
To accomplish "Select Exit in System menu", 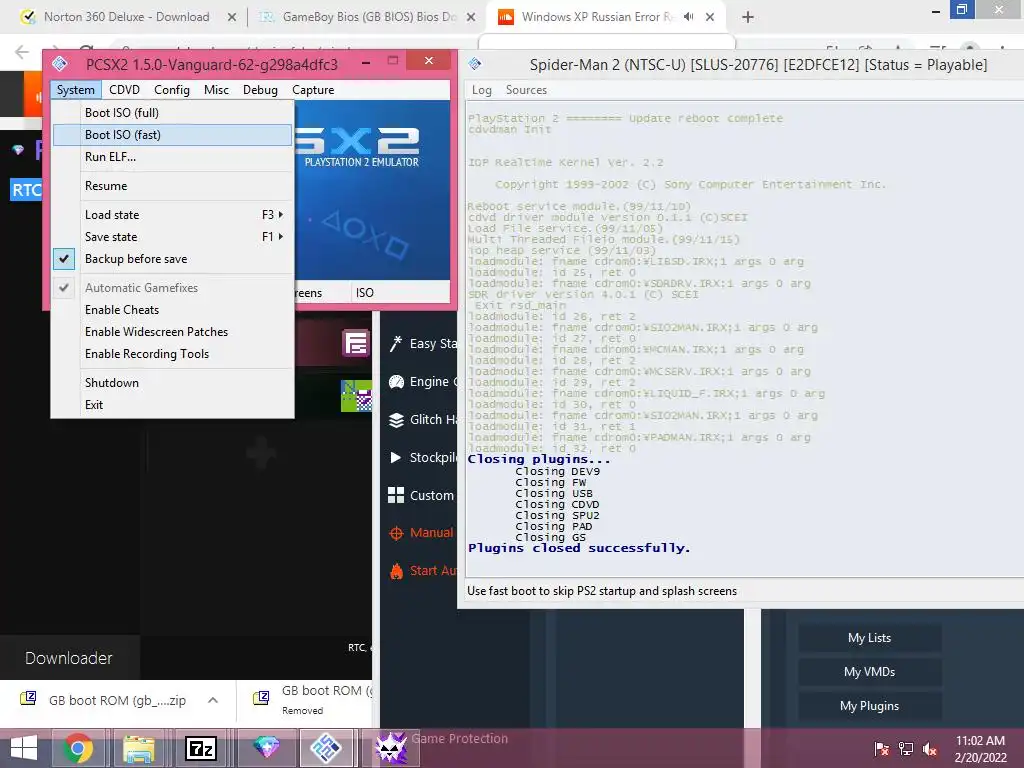I will coord(172,405).
